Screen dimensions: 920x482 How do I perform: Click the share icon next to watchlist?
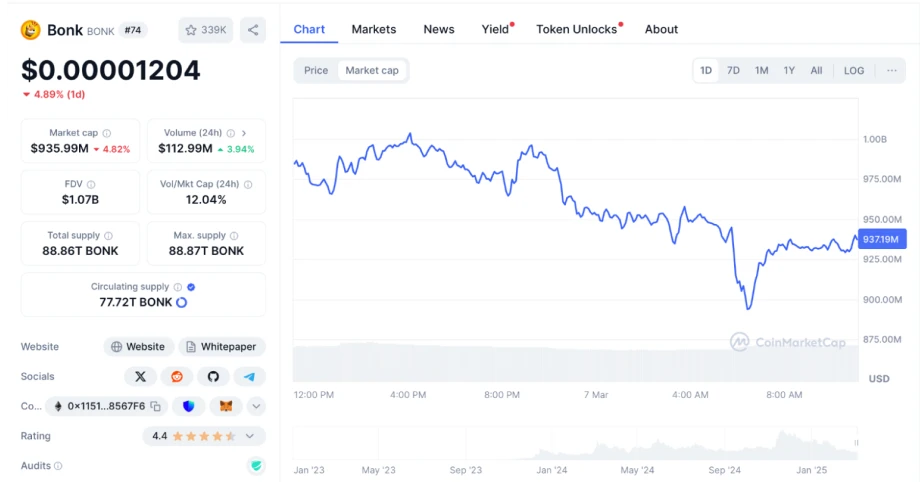pyautogui.click(x=254, y=30)
